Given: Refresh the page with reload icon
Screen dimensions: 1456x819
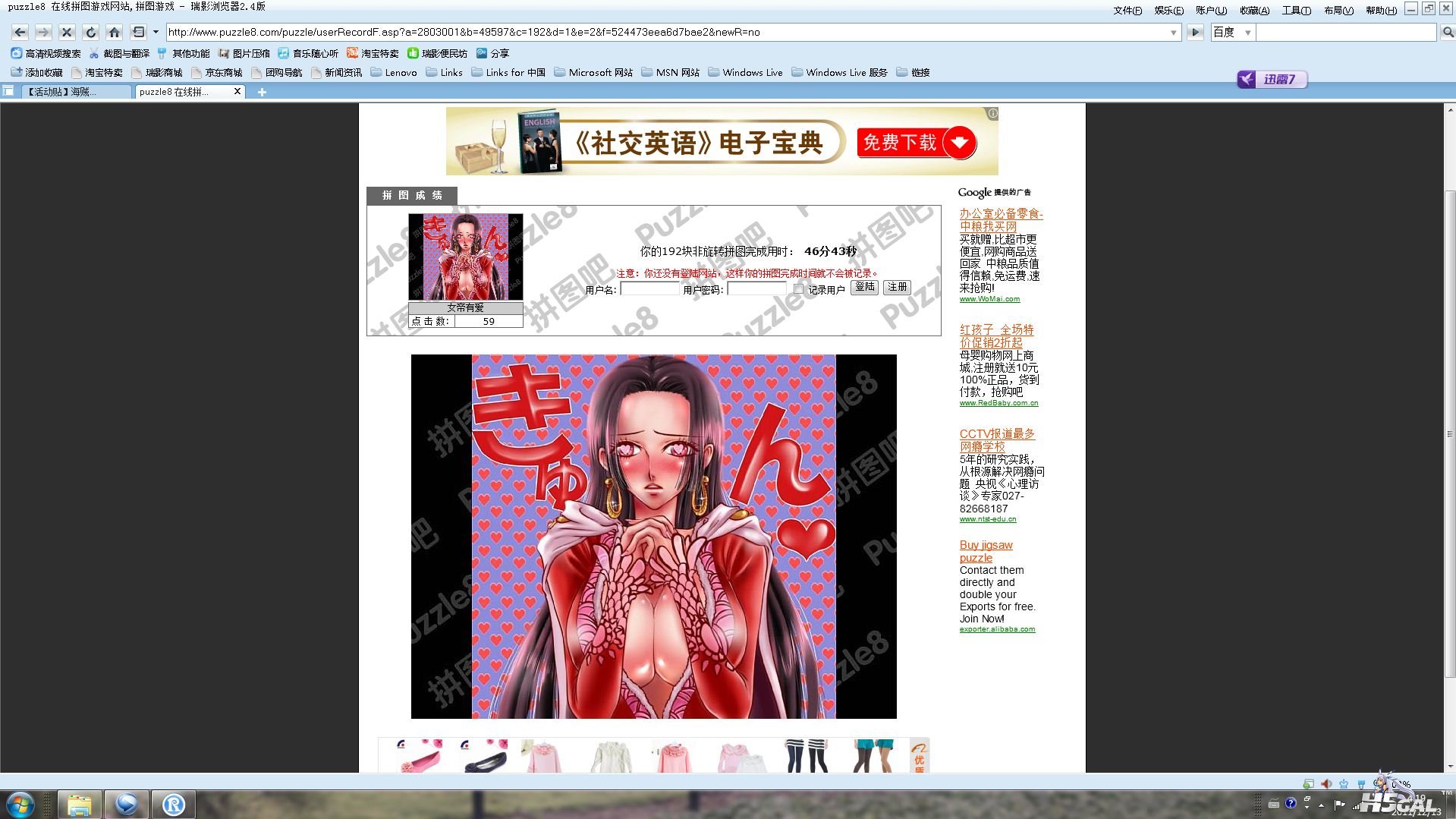Looking at the screenshot, I should pyautogui.click(x=90, y=32).
